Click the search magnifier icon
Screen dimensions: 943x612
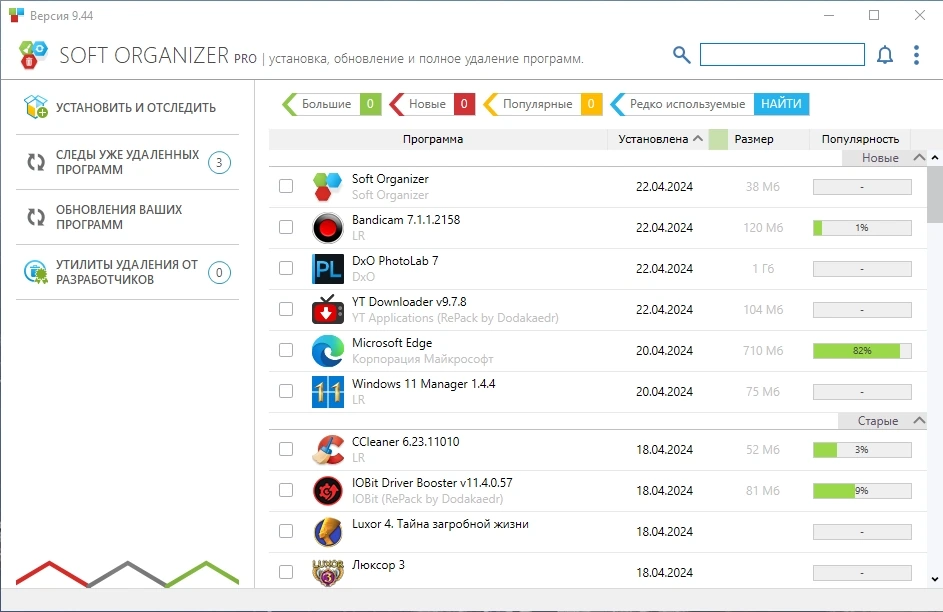681,55
